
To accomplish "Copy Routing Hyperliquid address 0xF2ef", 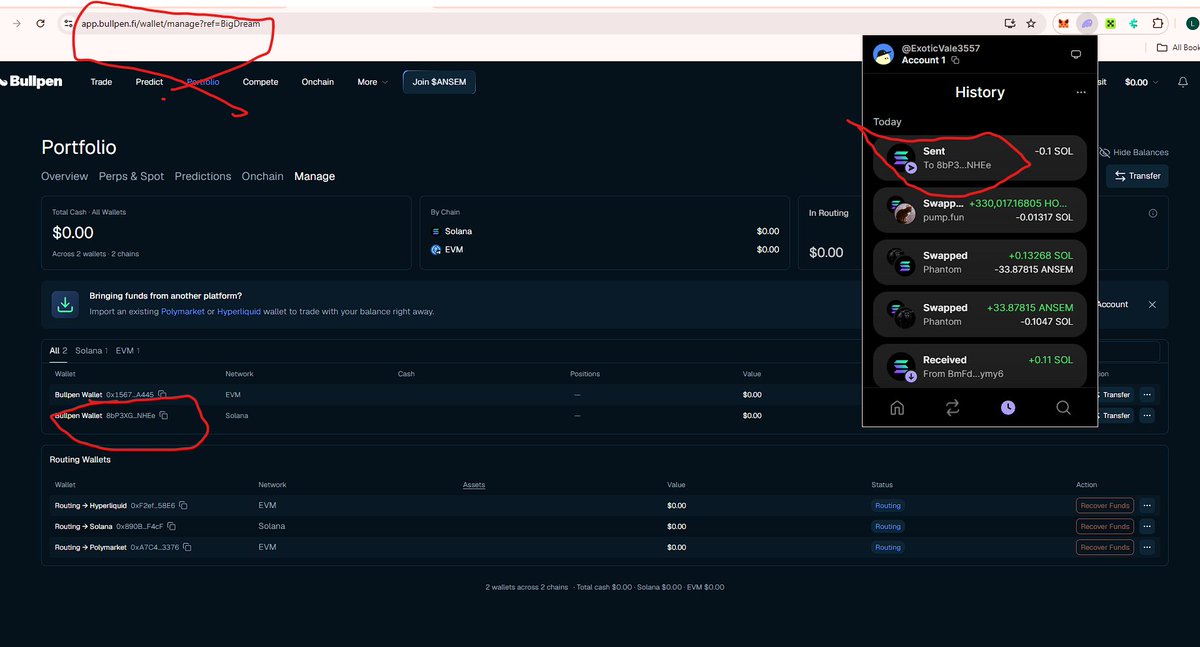I will 183,506.
